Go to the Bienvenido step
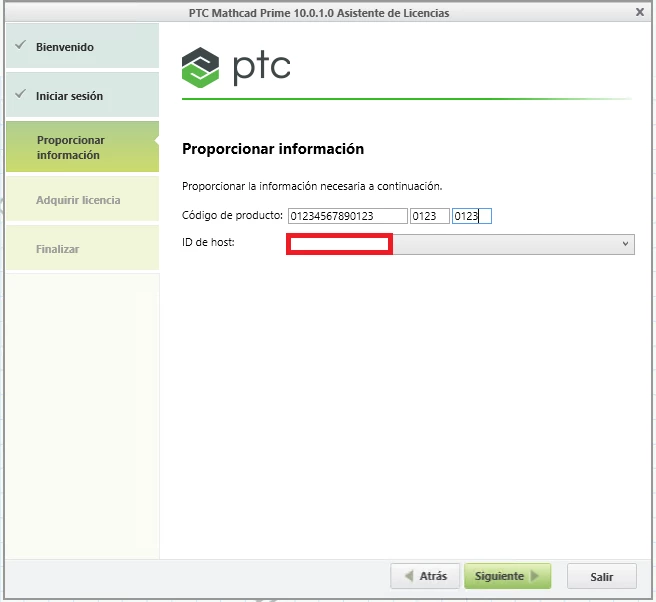 [x=82, y=46]
